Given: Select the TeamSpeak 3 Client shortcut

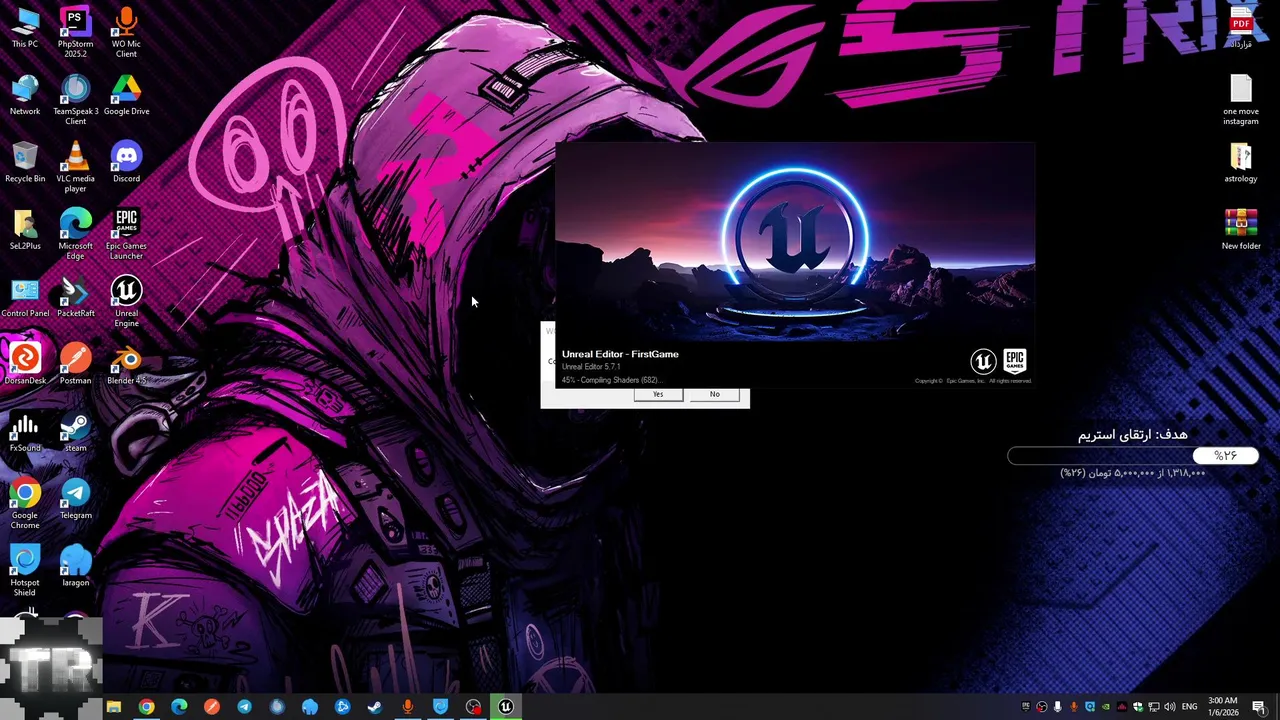Looking at the screenshot, I should [x=75, y=100].
